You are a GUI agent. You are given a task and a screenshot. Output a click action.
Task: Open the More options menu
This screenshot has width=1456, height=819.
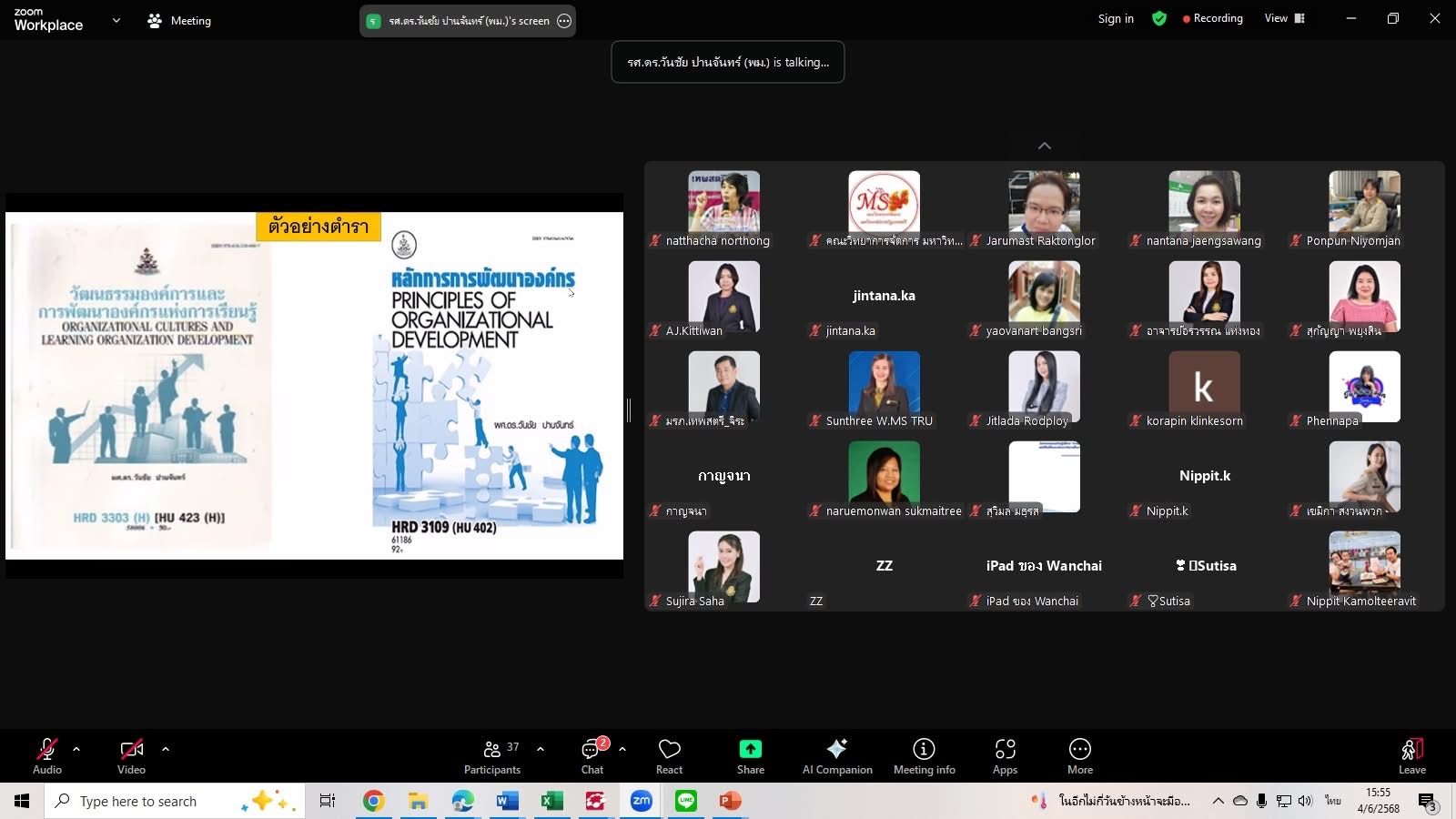click(1079, 755)
